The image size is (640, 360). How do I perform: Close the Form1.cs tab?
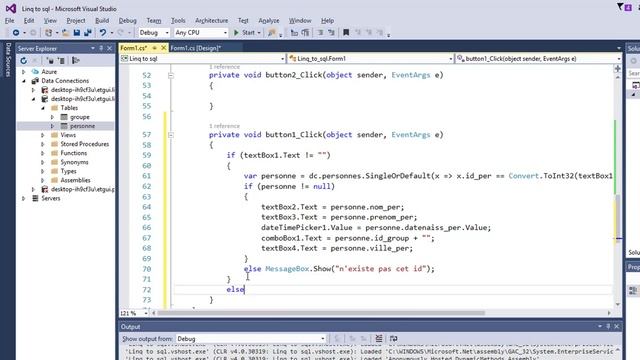coord(164,48)
